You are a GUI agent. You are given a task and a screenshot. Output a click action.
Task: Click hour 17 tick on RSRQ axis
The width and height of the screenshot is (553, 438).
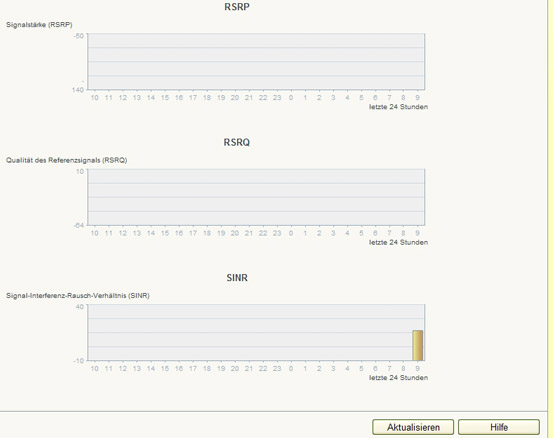(x=193, y=233)
